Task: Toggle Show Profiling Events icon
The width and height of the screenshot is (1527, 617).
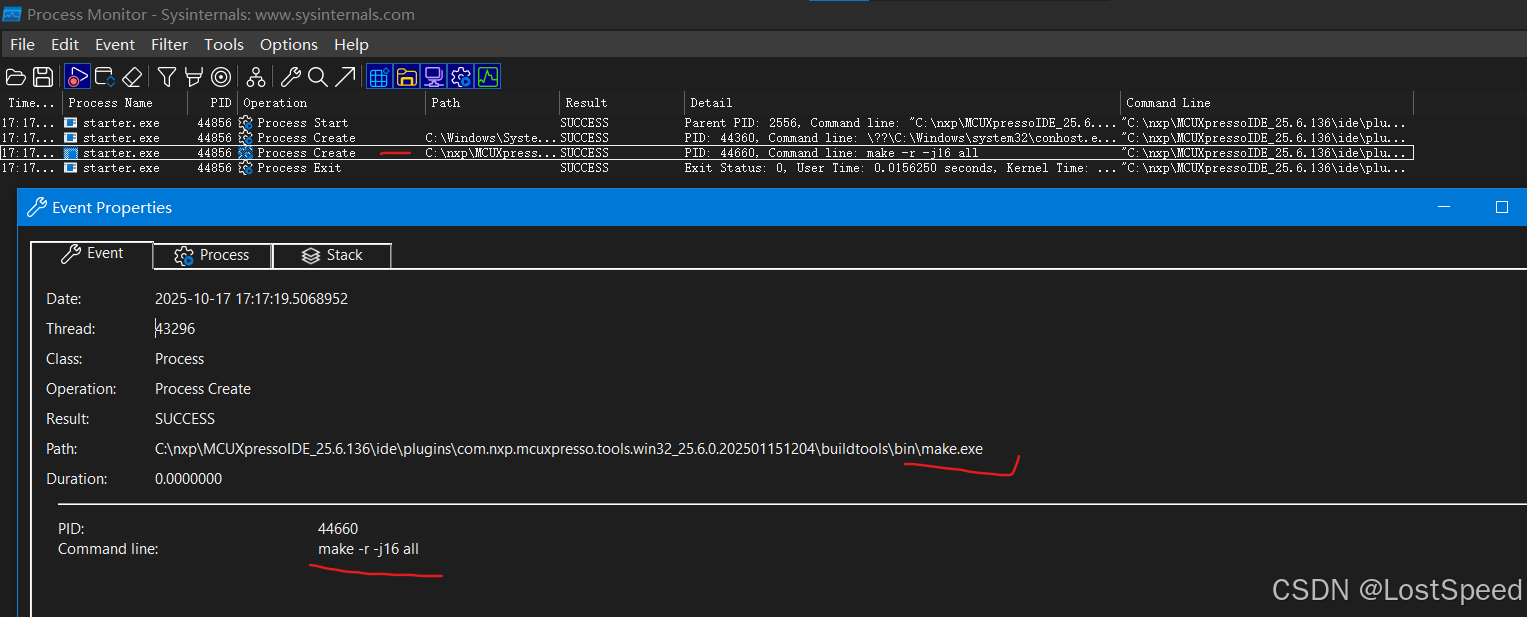Action: (487, 77)
